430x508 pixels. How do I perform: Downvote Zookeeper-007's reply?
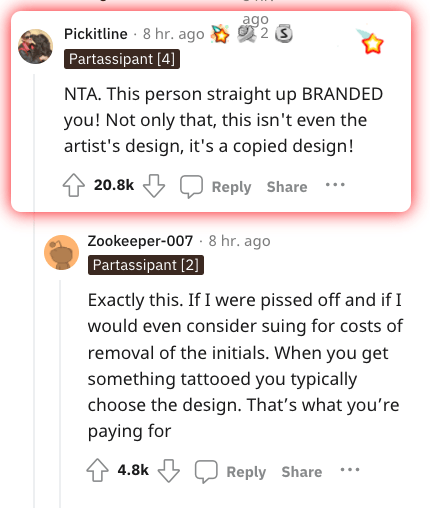coord(169,471)
